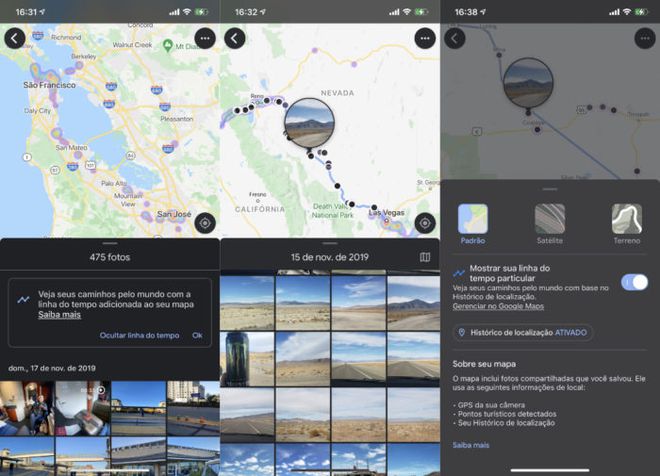Open first photo under 17 de nov. de 2019
Image resolution: width=660 pixels, height=476 pixels.
[27, 408]
